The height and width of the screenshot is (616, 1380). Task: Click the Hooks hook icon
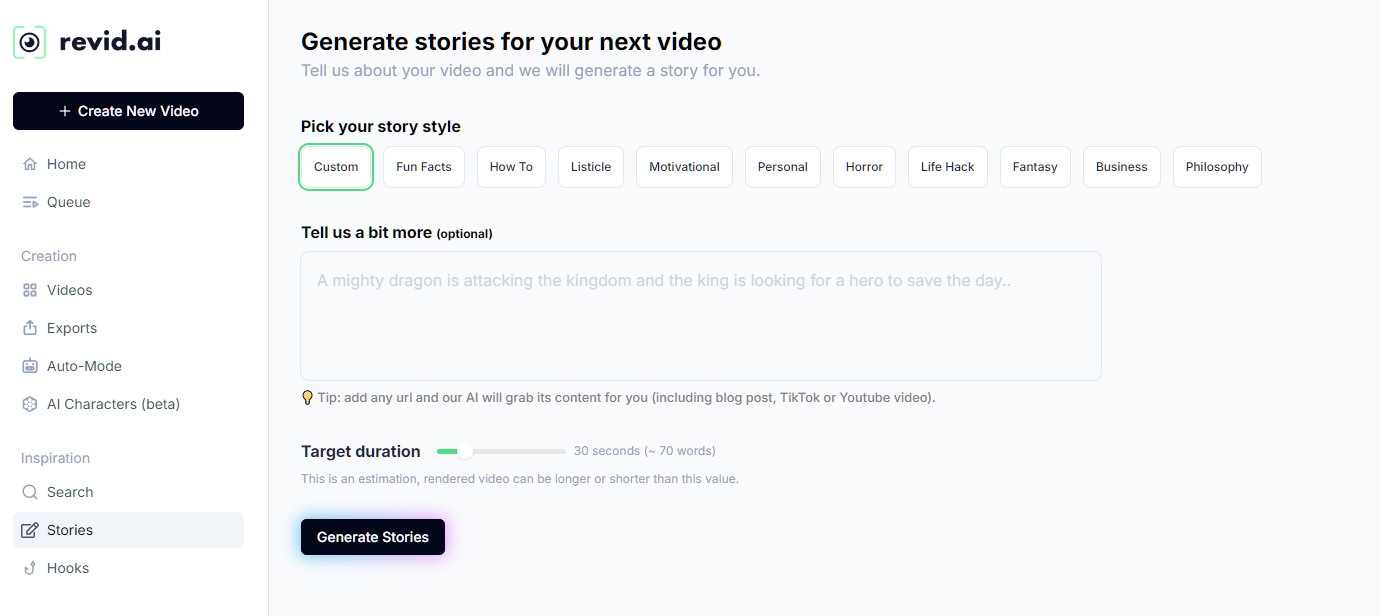pos(30,568)
